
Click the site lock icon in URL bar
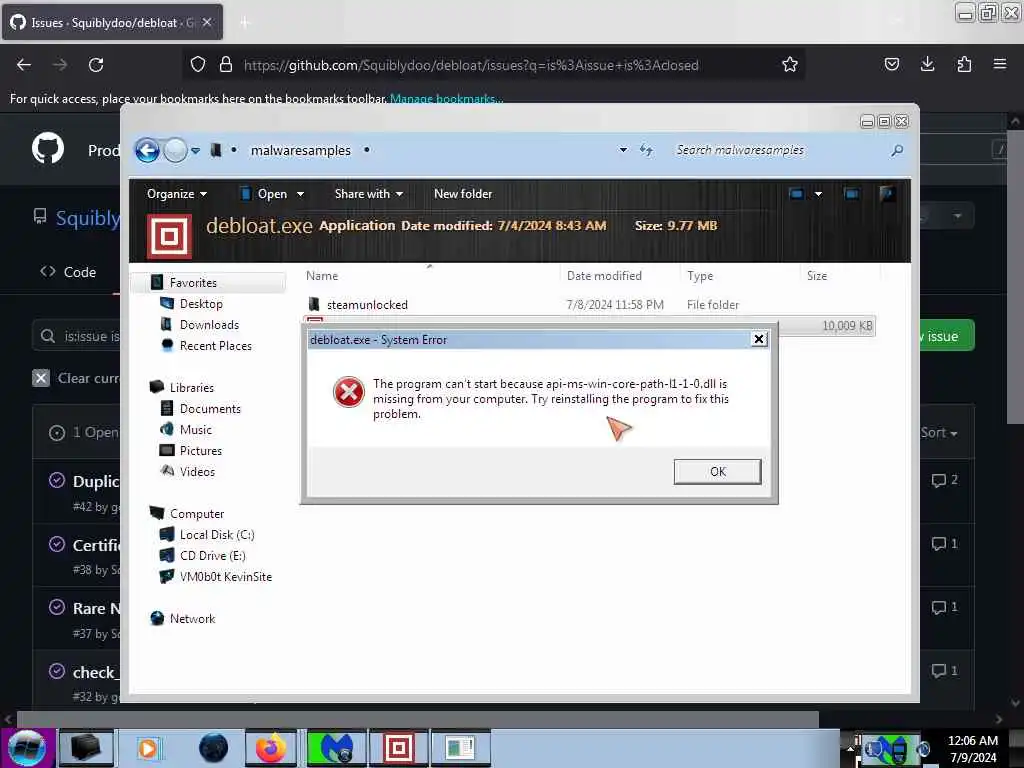coord(226,65)
